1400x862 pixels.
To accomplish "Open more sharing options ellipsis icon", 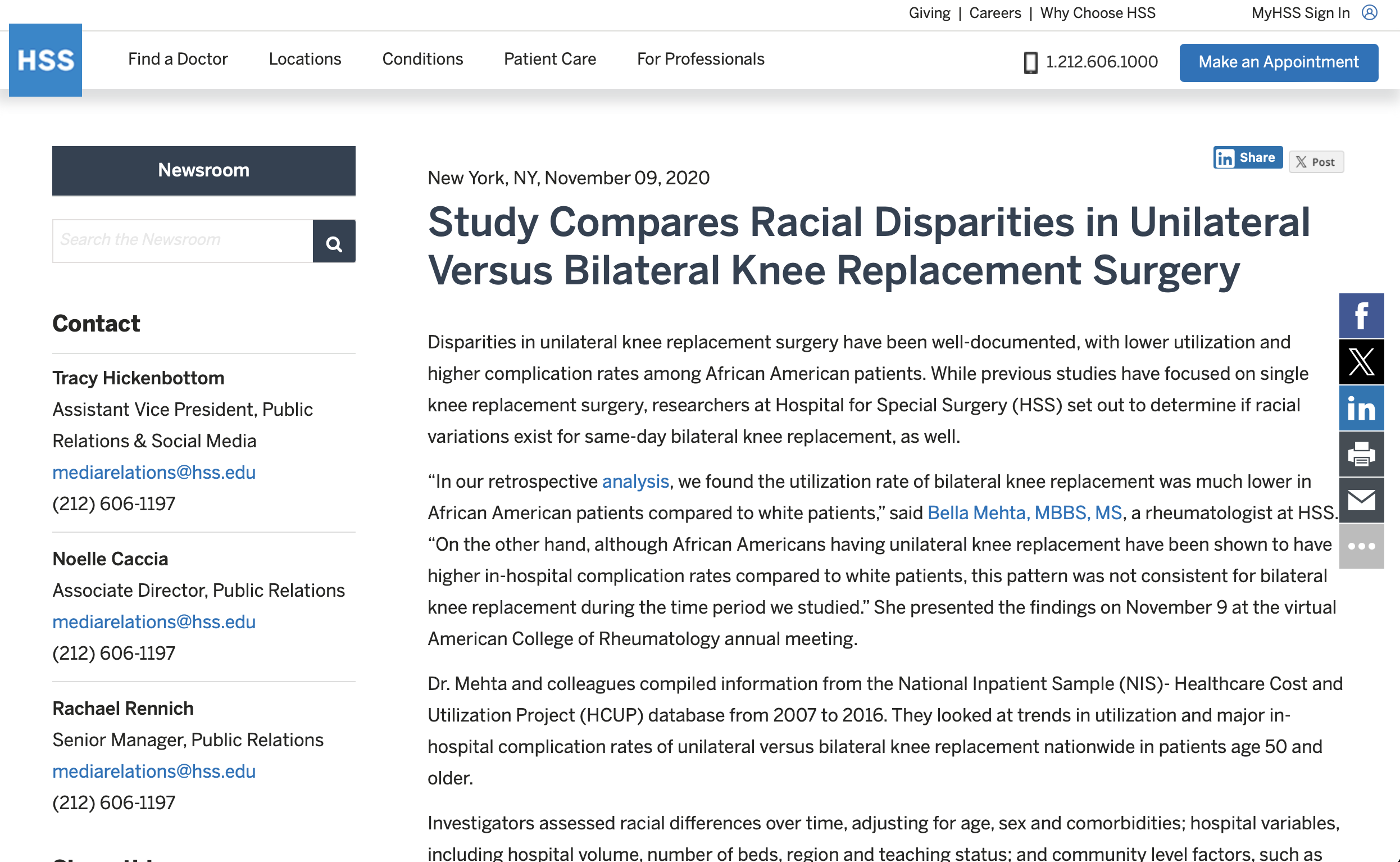I will click(x=1361, y=546).
